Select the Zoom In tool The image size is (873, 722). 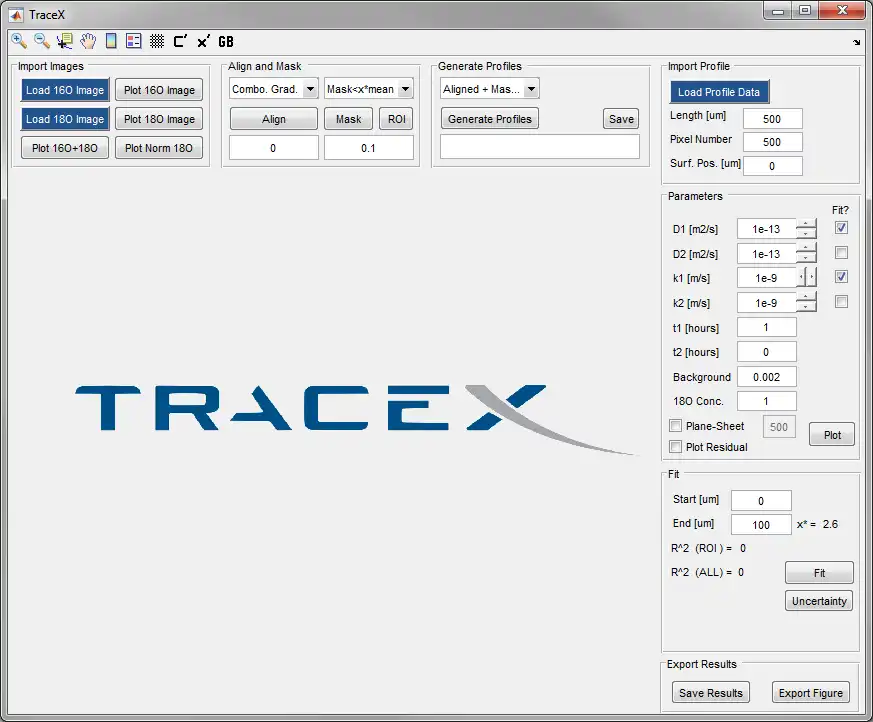tap(18, 41)
